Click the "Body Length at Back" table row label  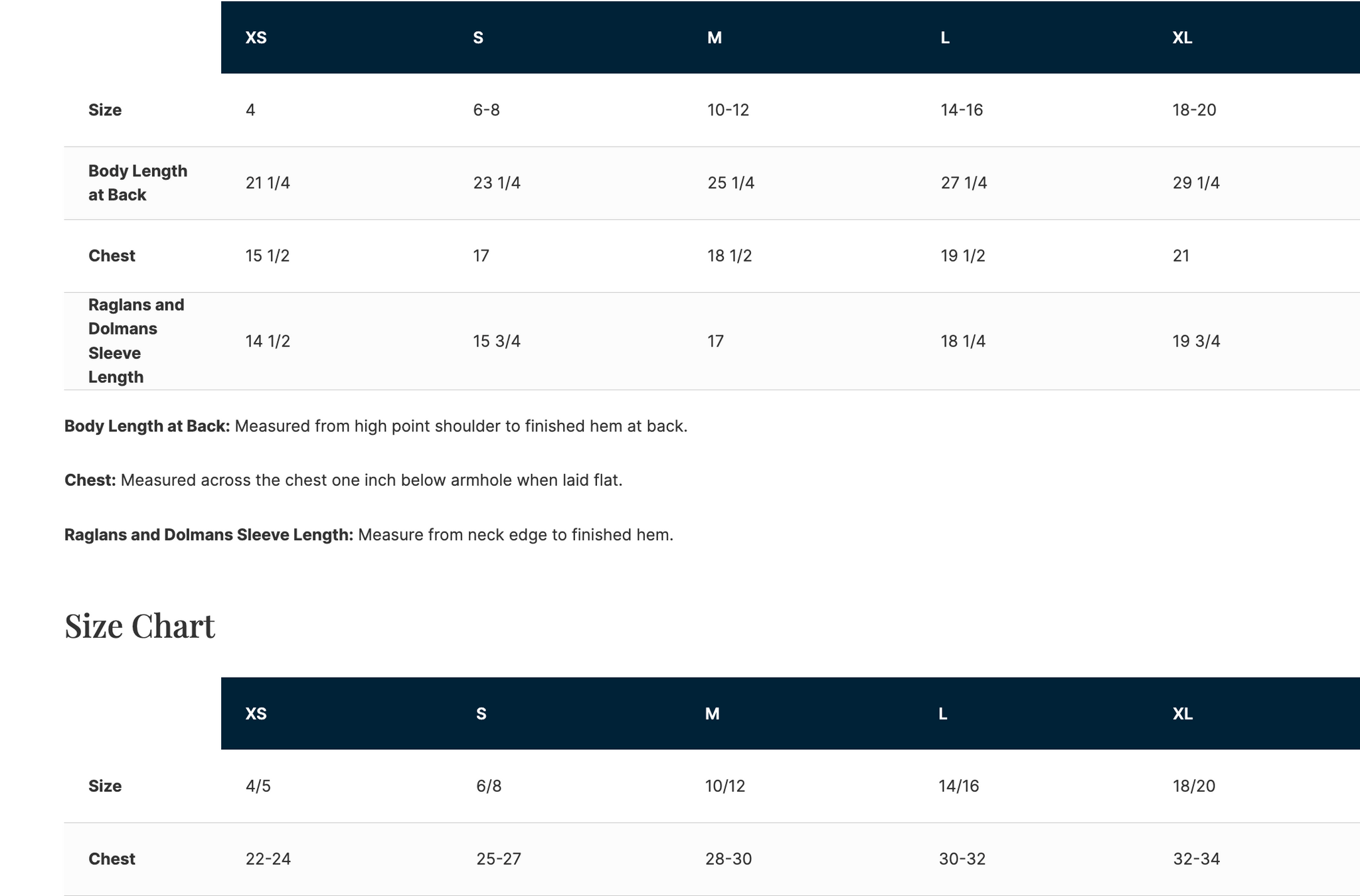137,183
